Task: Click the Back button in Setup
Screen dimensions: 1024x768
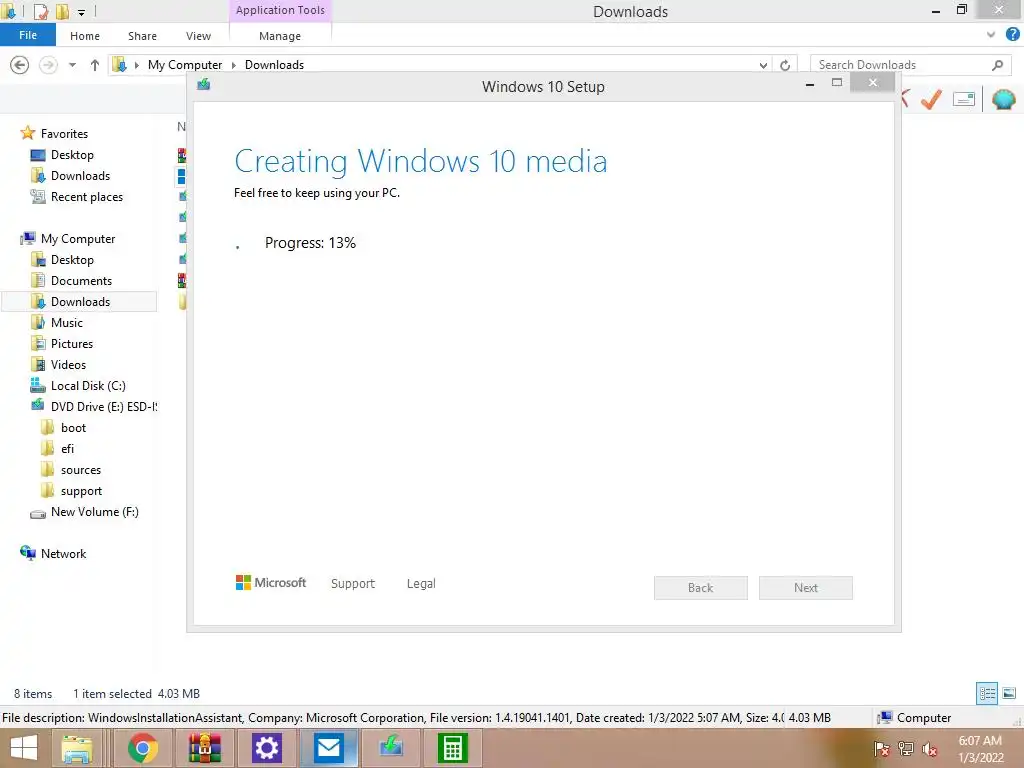Action: [x=700, y=588]
